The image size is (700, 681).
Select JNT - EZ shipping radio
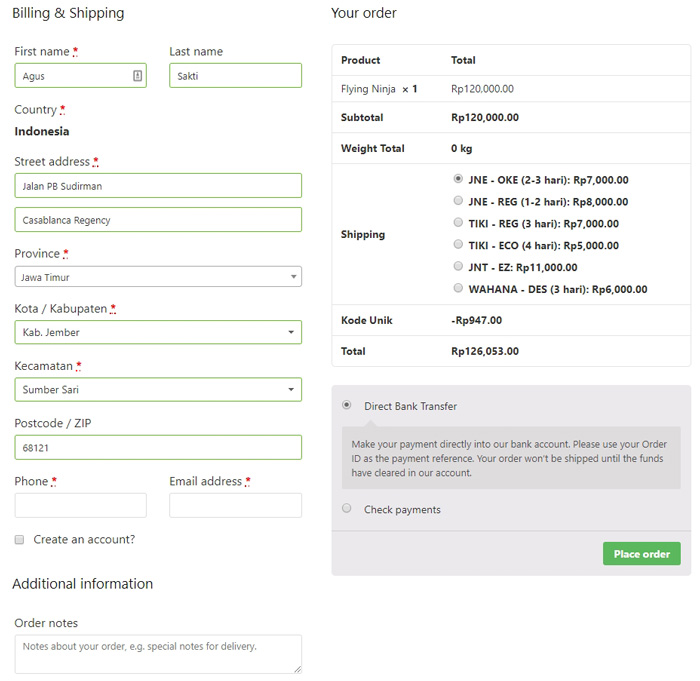tap(458, 266)
